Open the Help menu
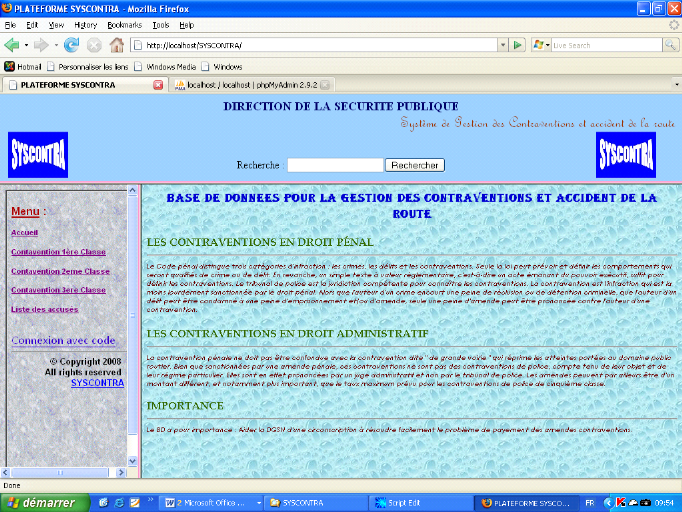 pyautogui.click(x=187, y=25)
